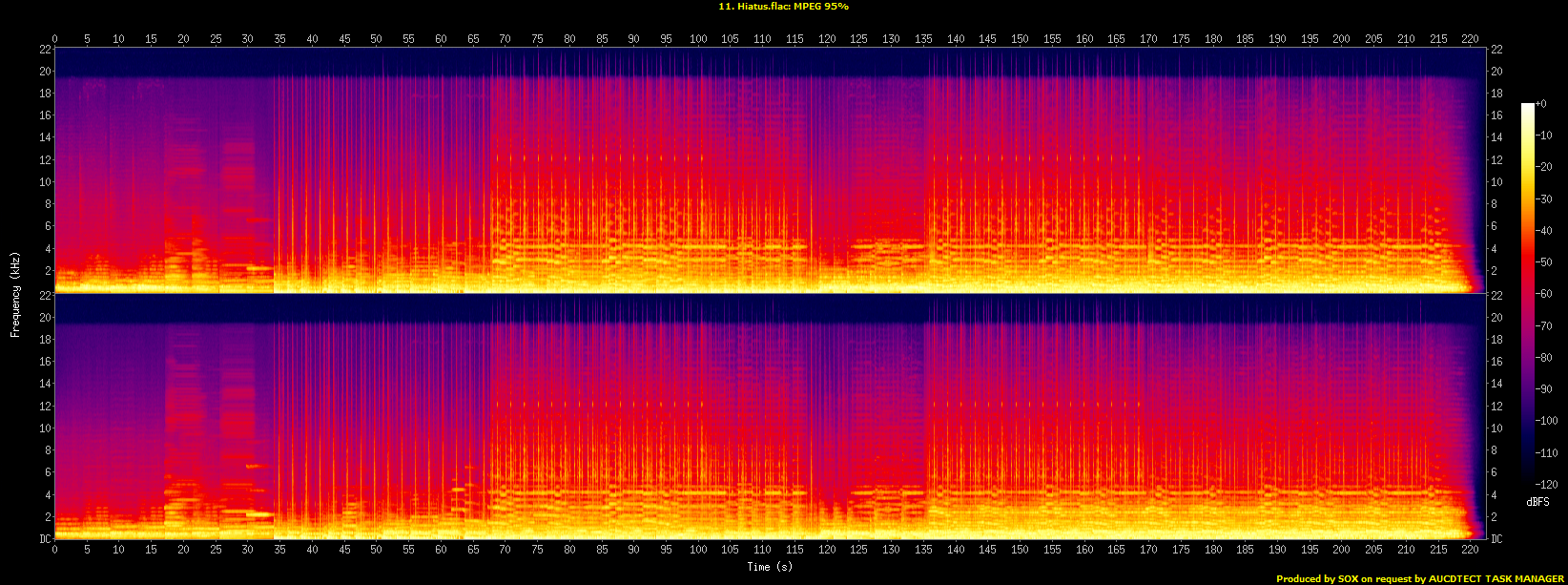Click the "135" tick on the top time axis

pos(923,39)
